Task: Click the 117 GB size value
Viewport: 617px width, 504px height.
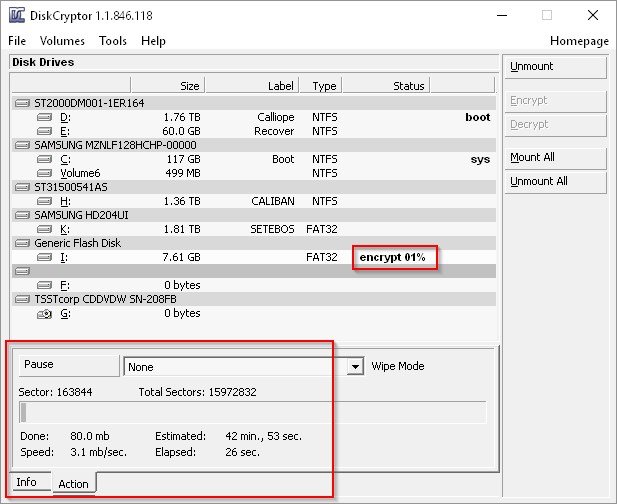Action: (x=183, y=159)
